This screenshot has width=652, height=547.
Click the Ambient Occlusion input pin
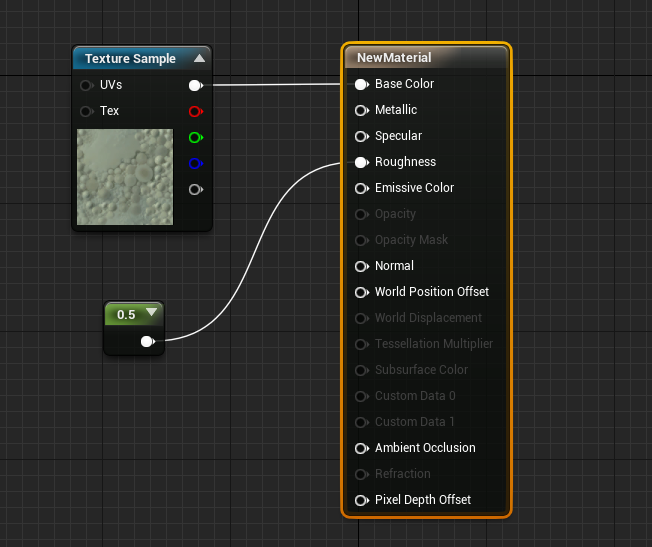coord(362,448)
